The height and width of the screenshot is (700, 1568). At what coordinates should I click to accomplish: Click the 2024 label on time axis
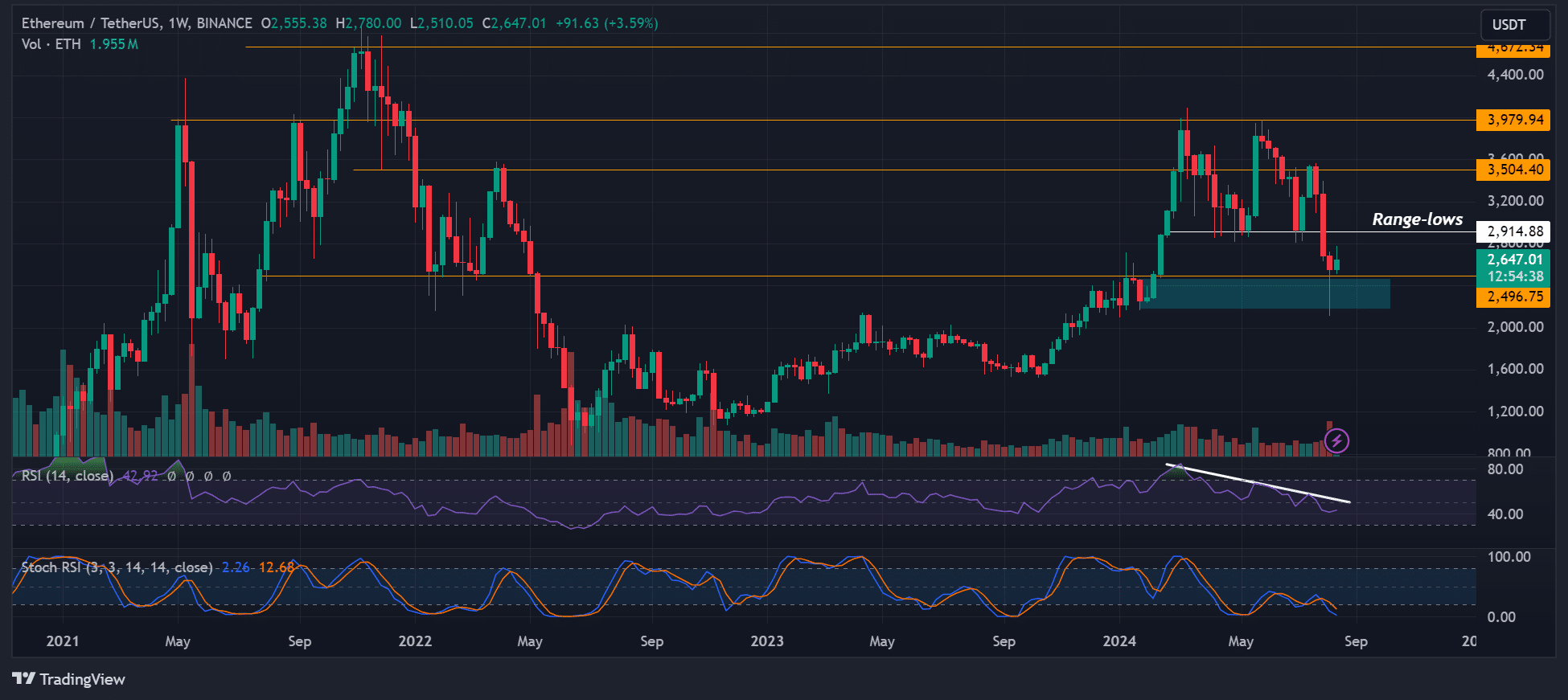point(1119,641)
